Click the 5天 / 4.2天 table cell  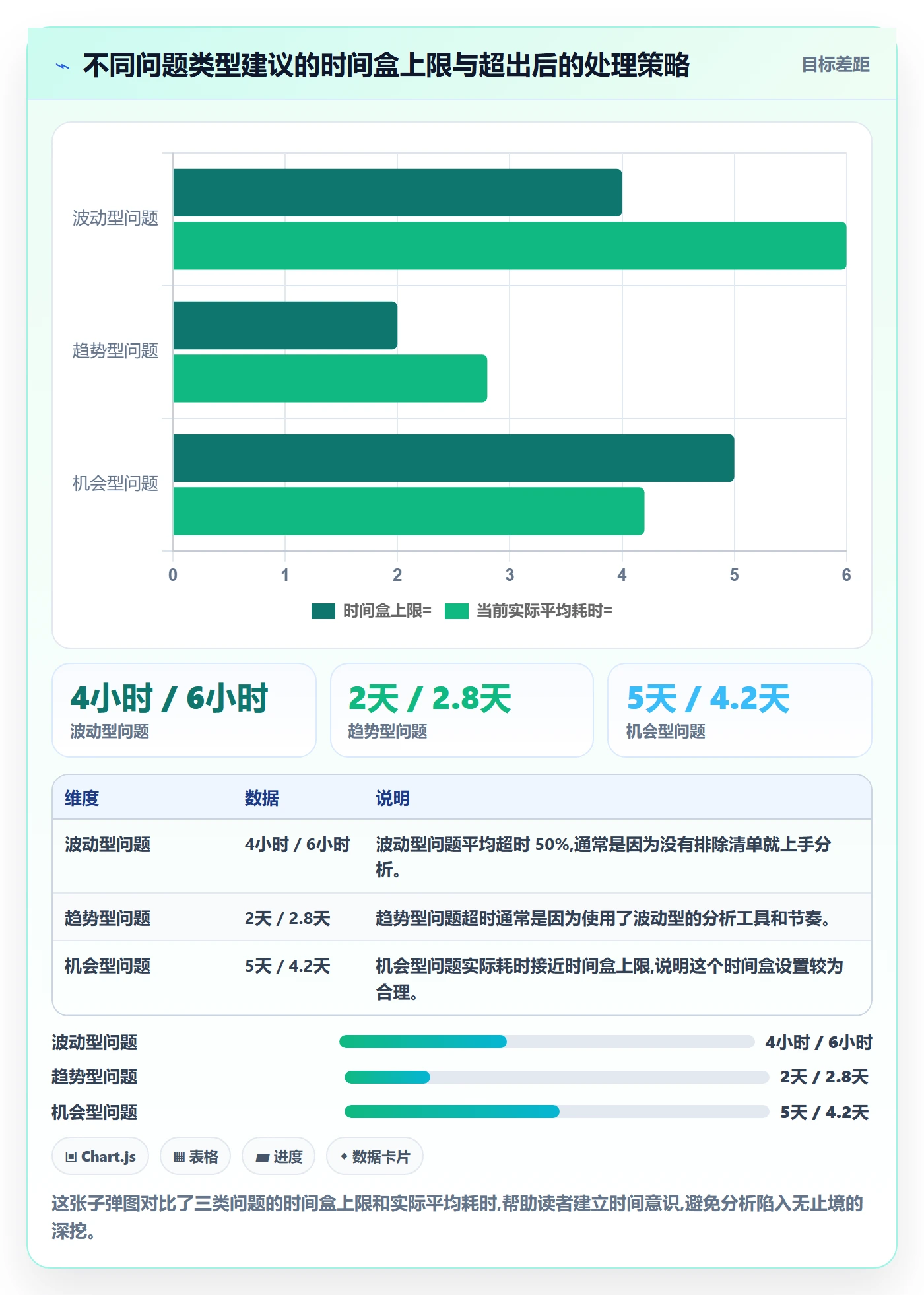[x=288, y=966]
